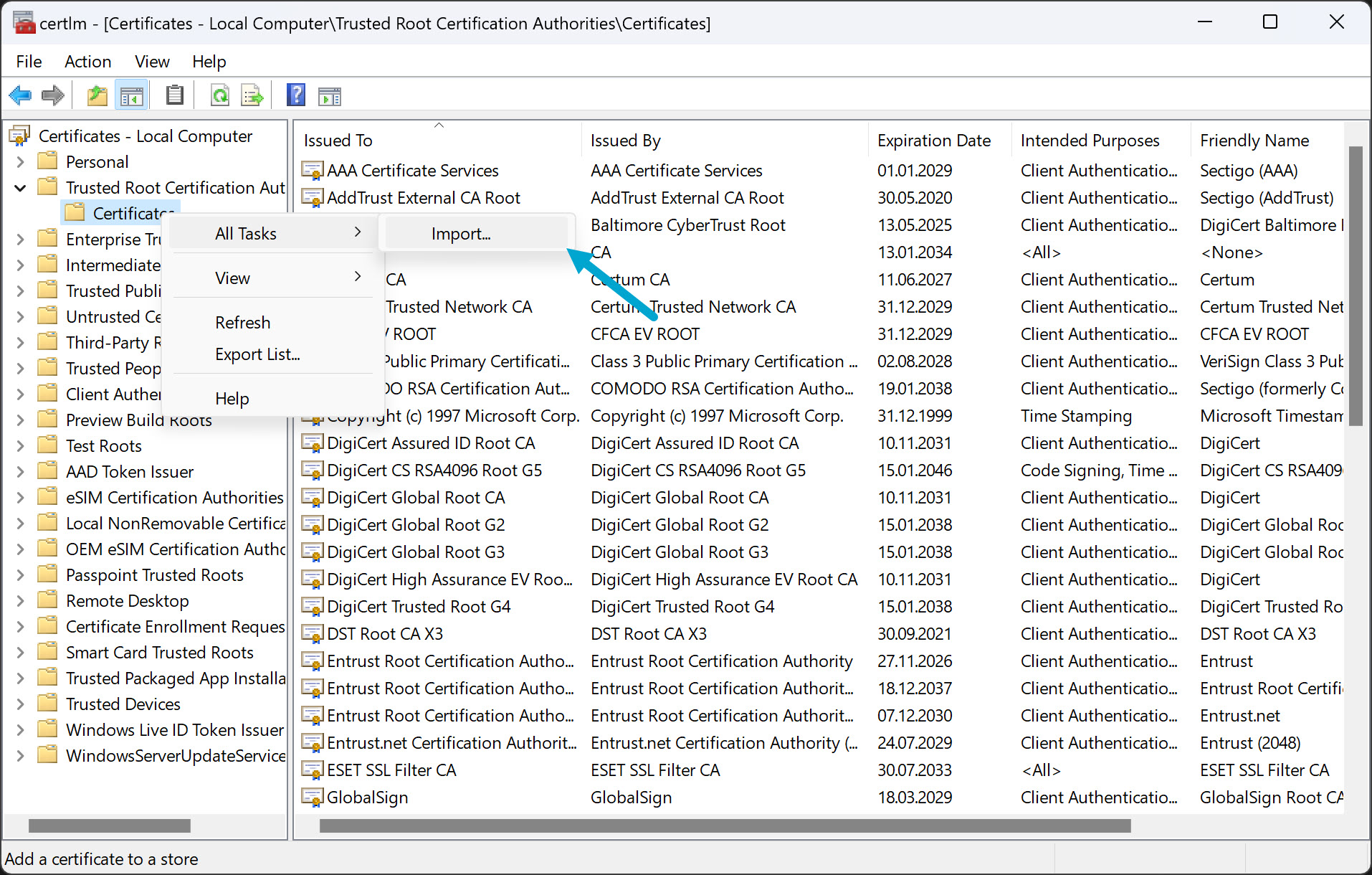Click the Export List toolbar icon
This screenshot has width=1372, height=875.
click(x=252, y=95)
